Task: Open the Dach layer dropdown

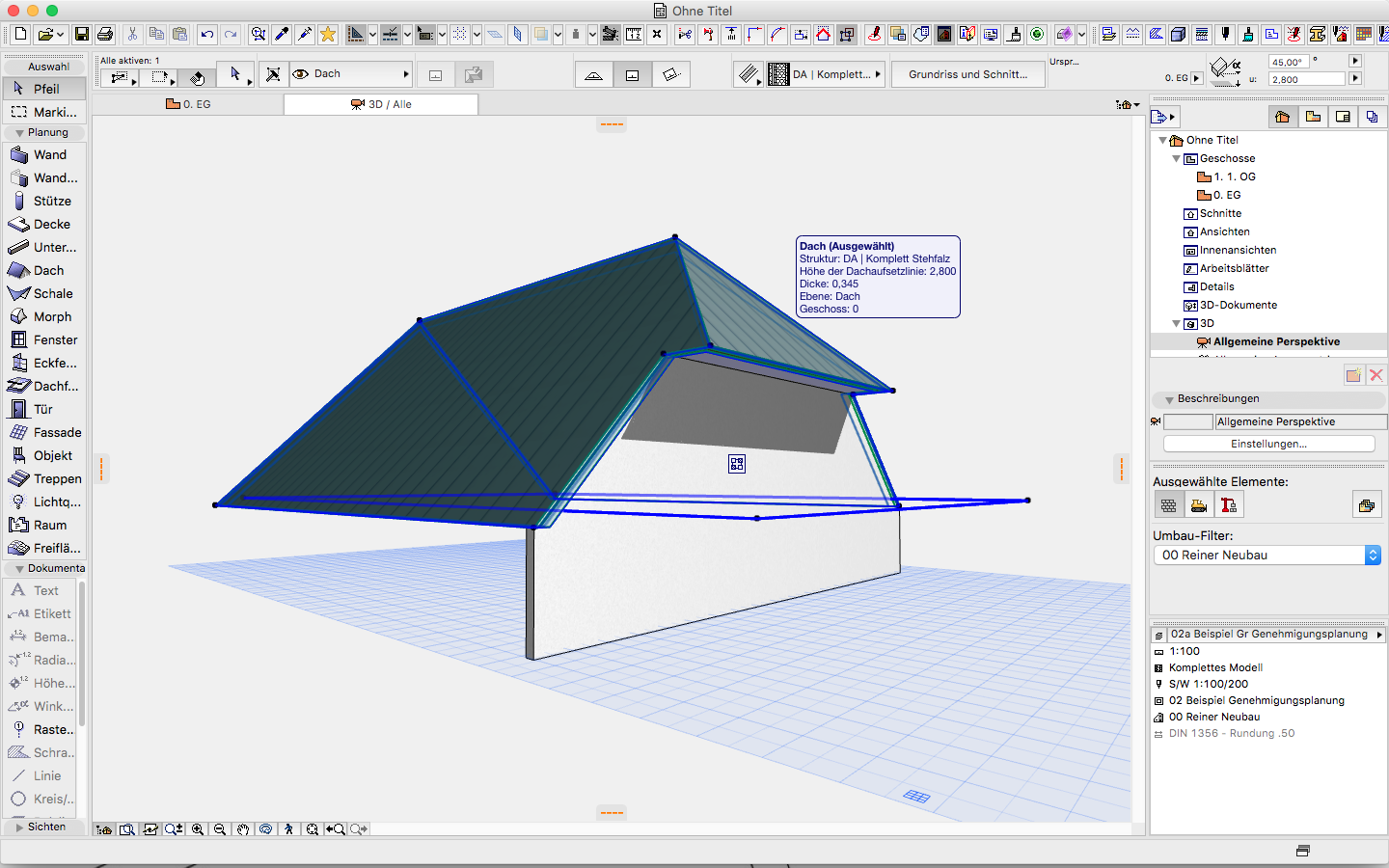Action: (x=352, y=74)
